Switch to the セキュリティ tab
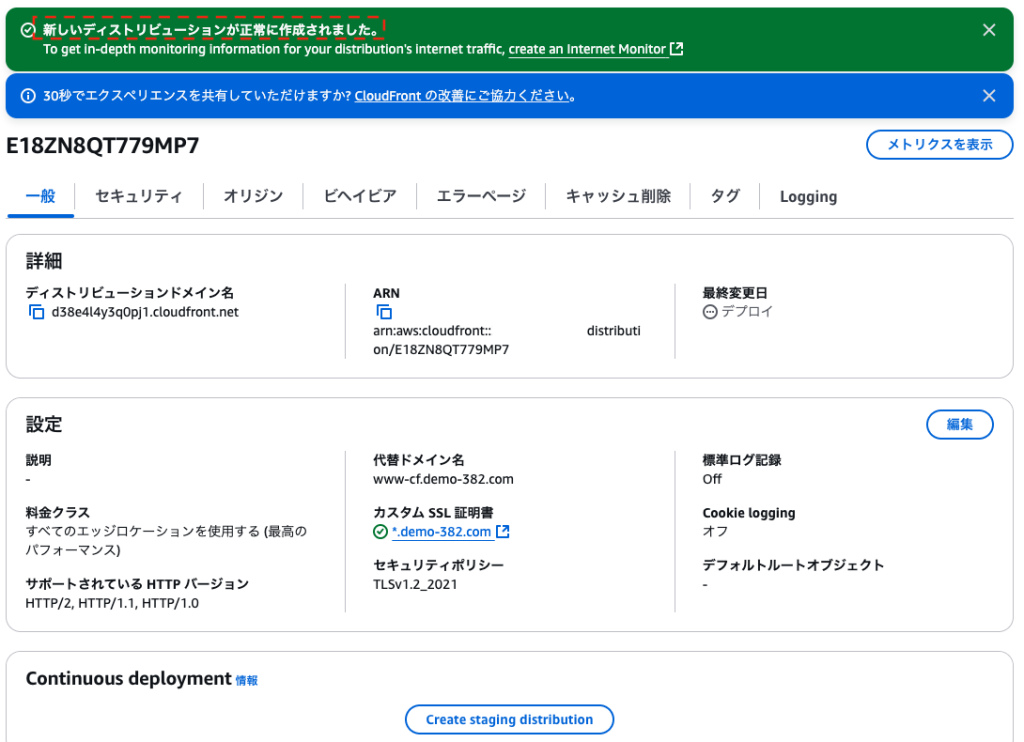This screenshot has height=742, width=1024. pos(138,196)
